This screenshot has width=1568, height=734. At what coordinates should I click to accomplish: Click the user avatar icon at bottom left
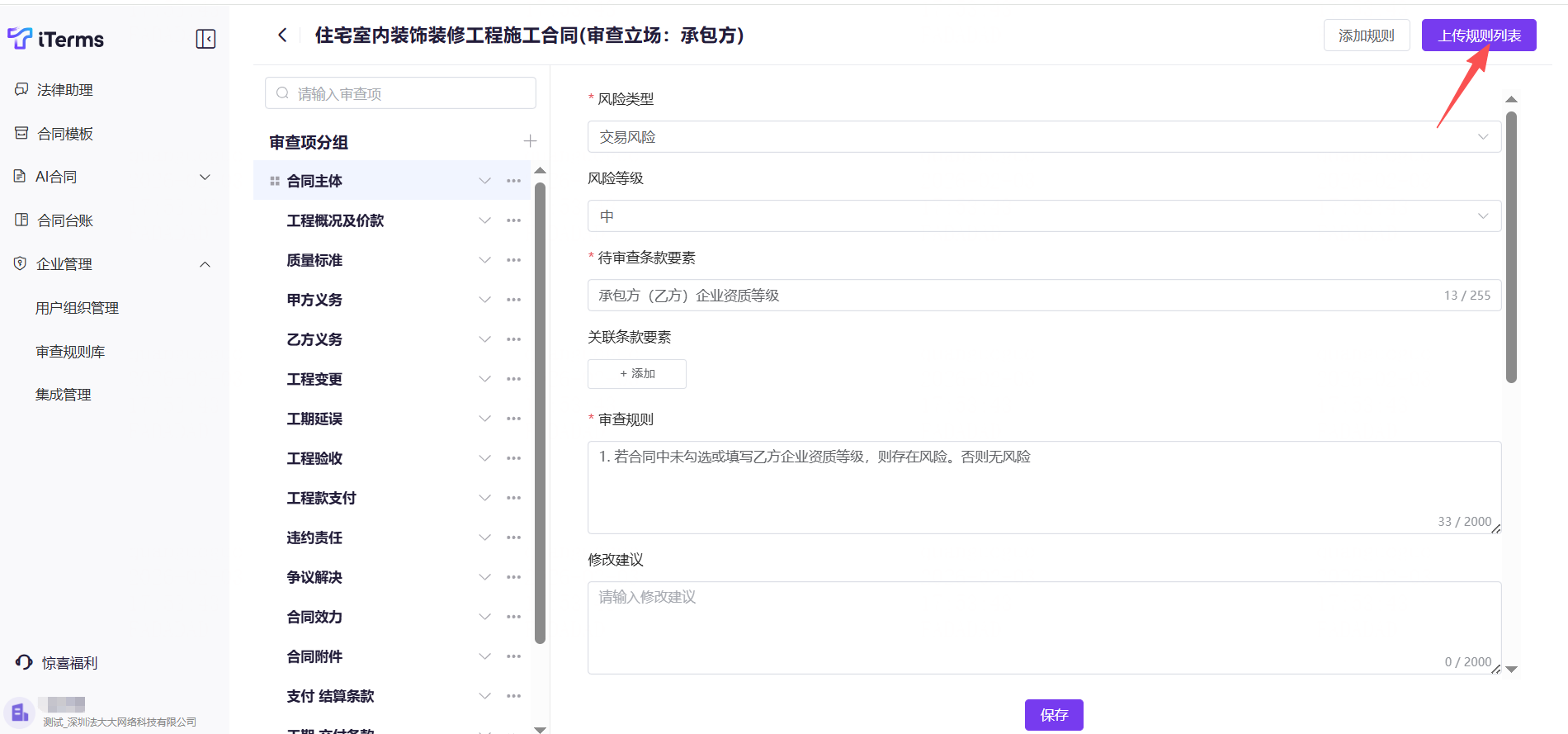pyautogui.click(x=19, y=713)
